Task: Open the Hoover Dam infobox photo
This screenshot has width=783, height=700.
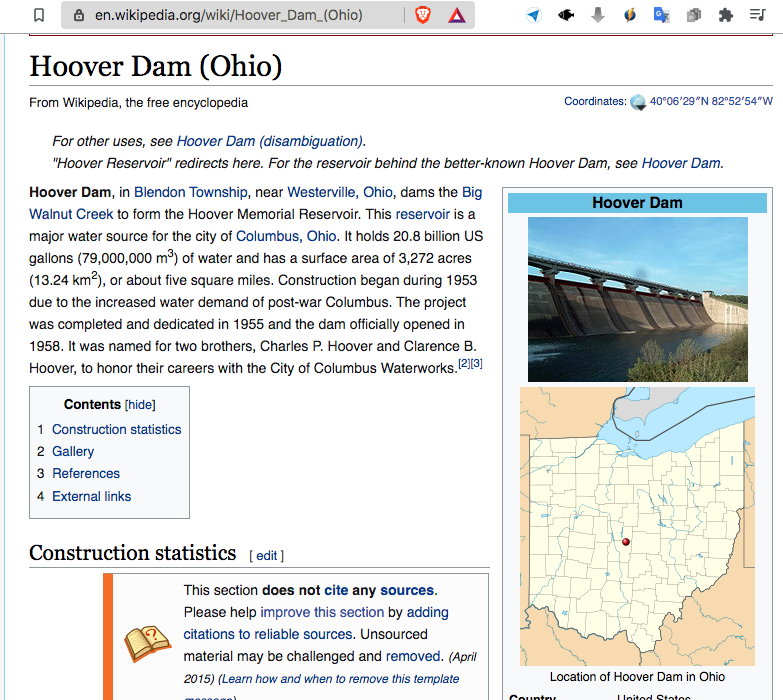Action: [x=638, y=300]
